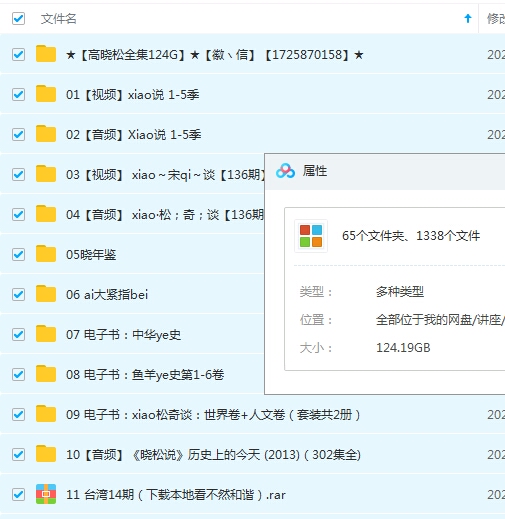Uncheck the 01【视频】xiao说 1-5季 checkbox
The image size is (505, 519).
pos(18,94)
